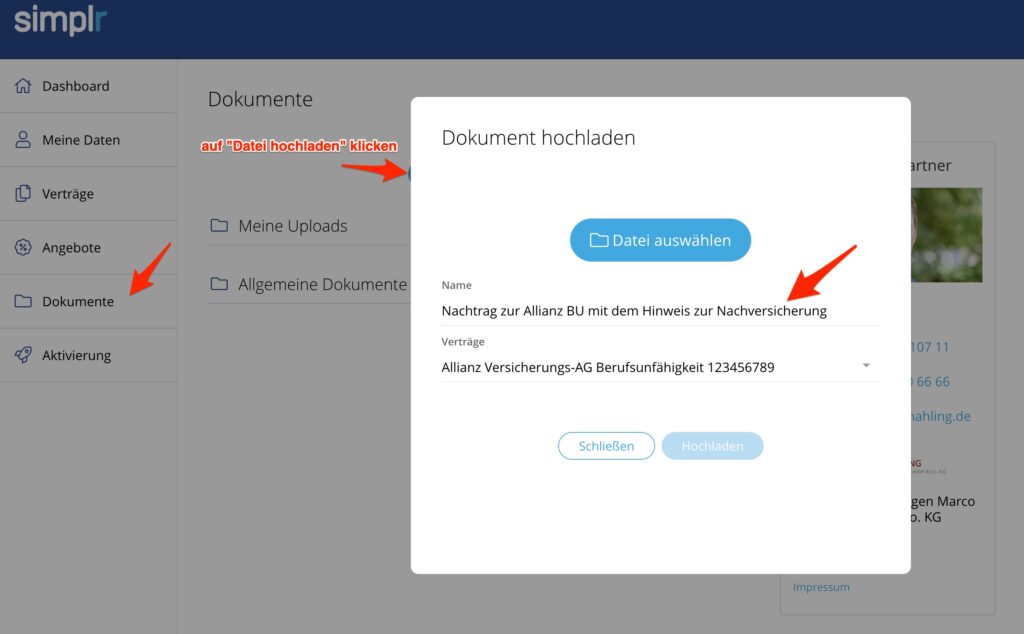
Task: Click the Dashboard house icon
Action: click(x=23, y=86)
